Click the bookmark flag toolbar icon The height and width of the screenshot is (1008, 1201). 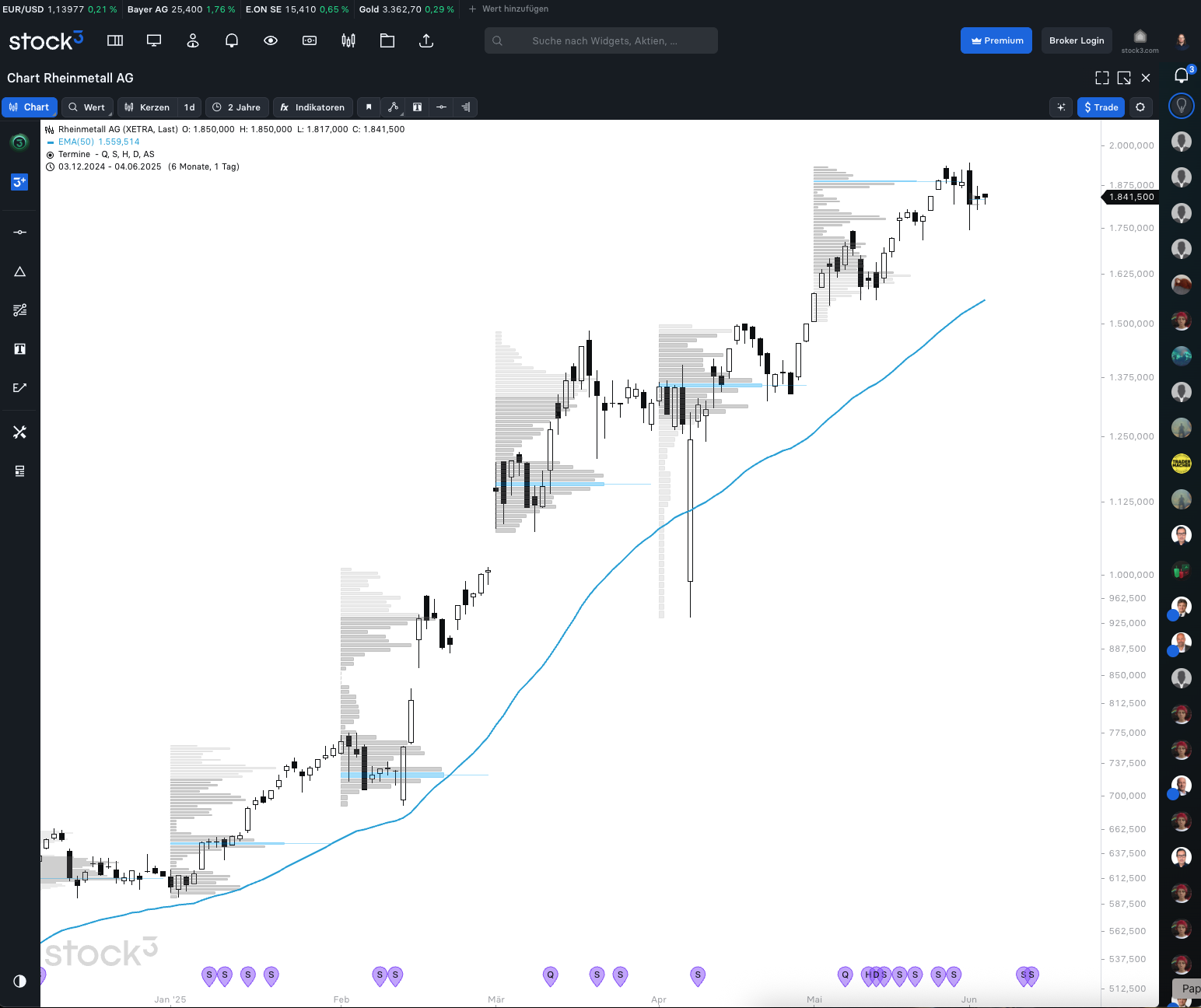click(x=369, y=107)
